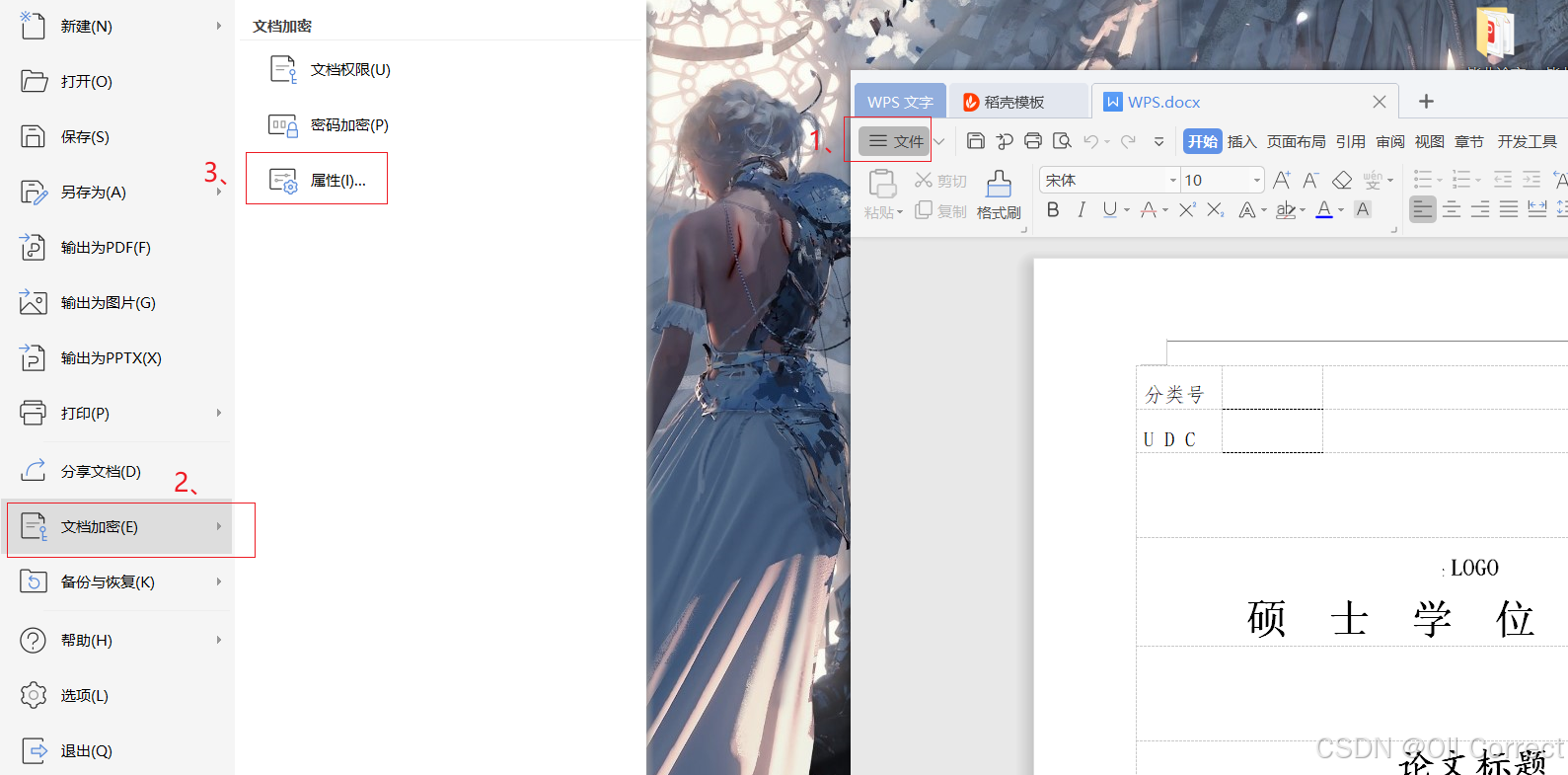Select 选项(L) in file menu

(117, 695)
